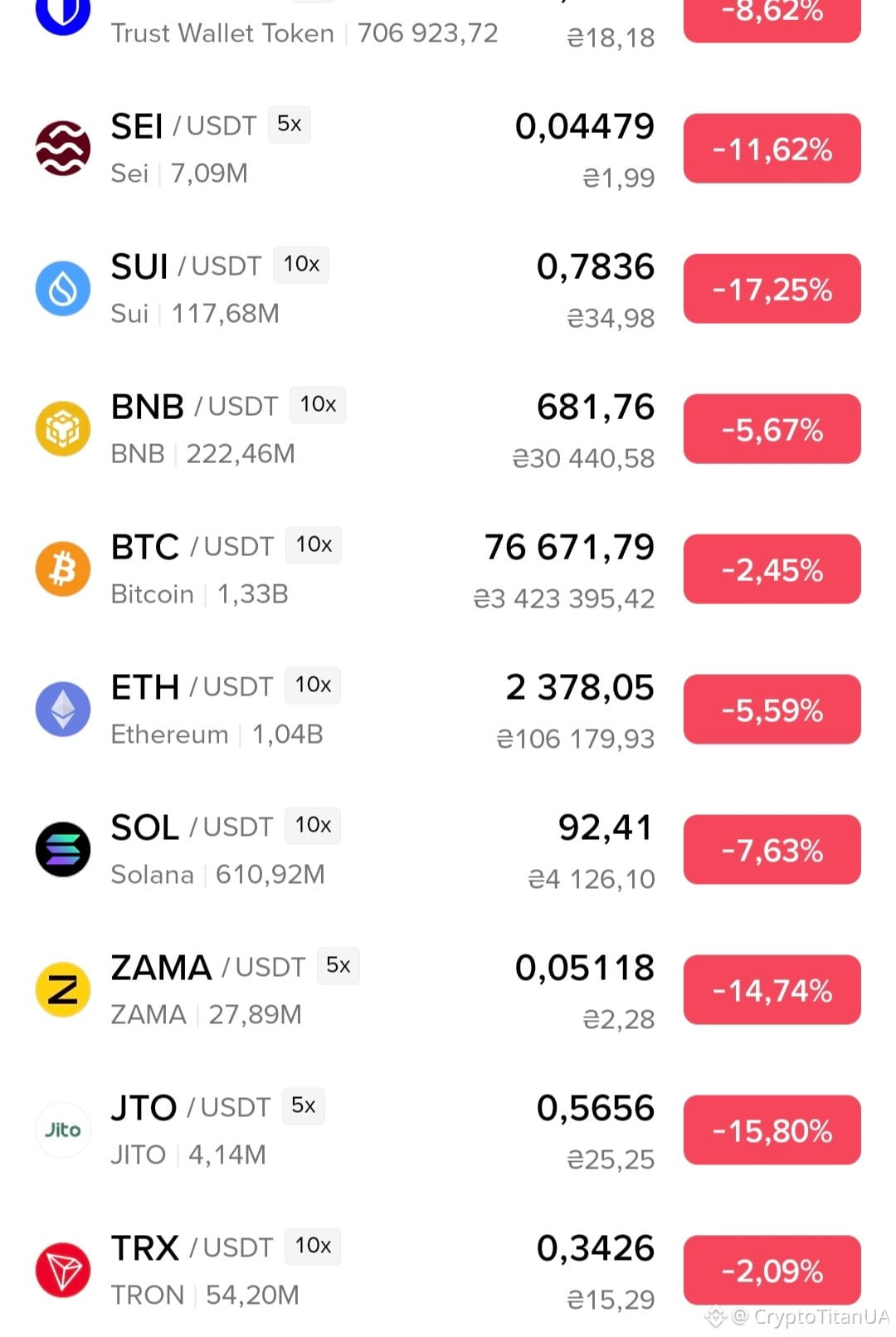Tap the Ethereum diamond logo icon
Screen dimensions: 896x1337
pos(63,710)
